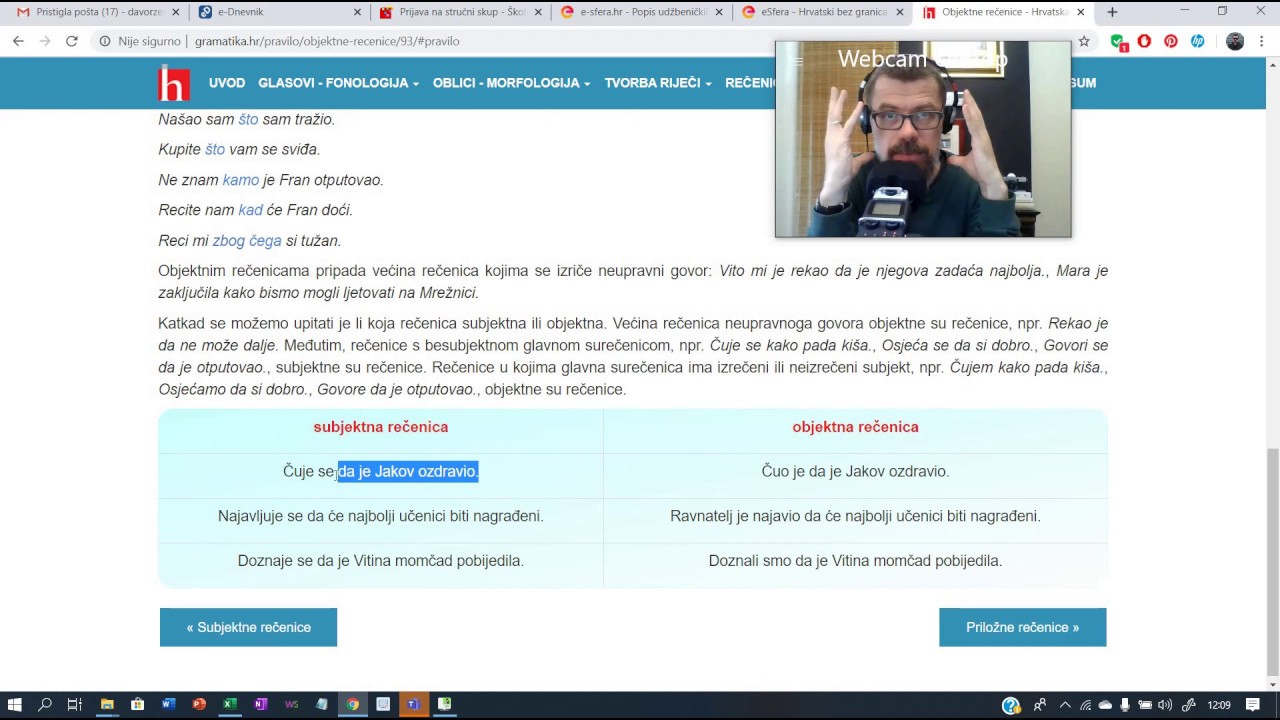Image resolution: width=1280 pixels, height=720 pixels.
Task: Open the Uvod menu item
Action: [227, 83]
